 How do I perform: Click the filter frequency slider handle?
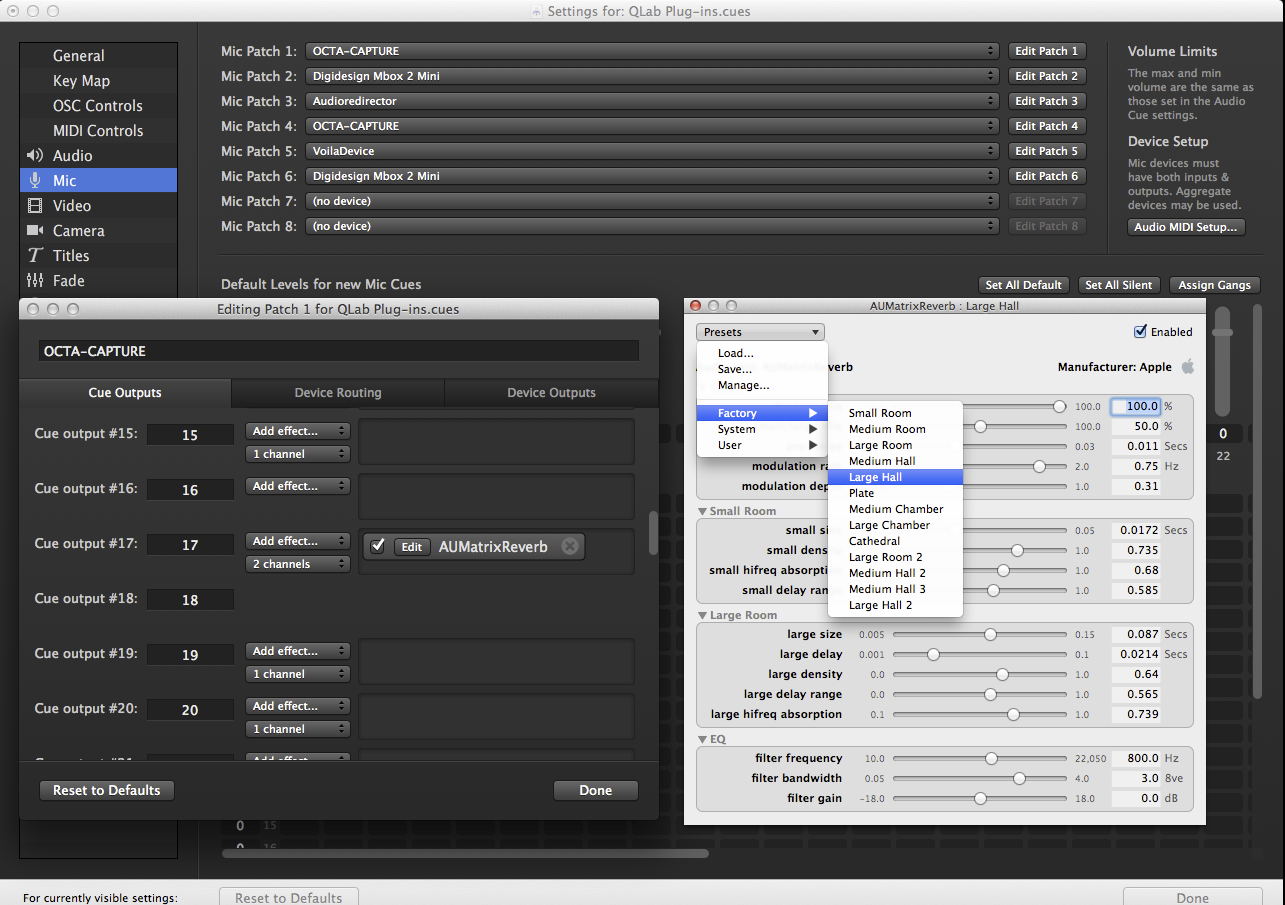click(991, 759)
